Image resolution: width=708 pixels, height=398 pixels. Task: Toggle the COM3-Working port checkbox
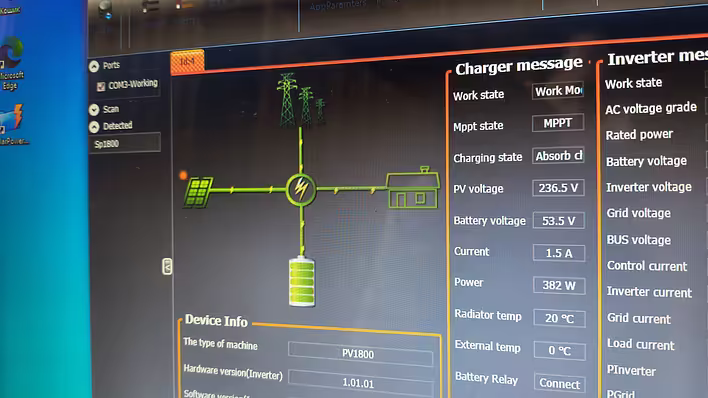coord(101,86)
